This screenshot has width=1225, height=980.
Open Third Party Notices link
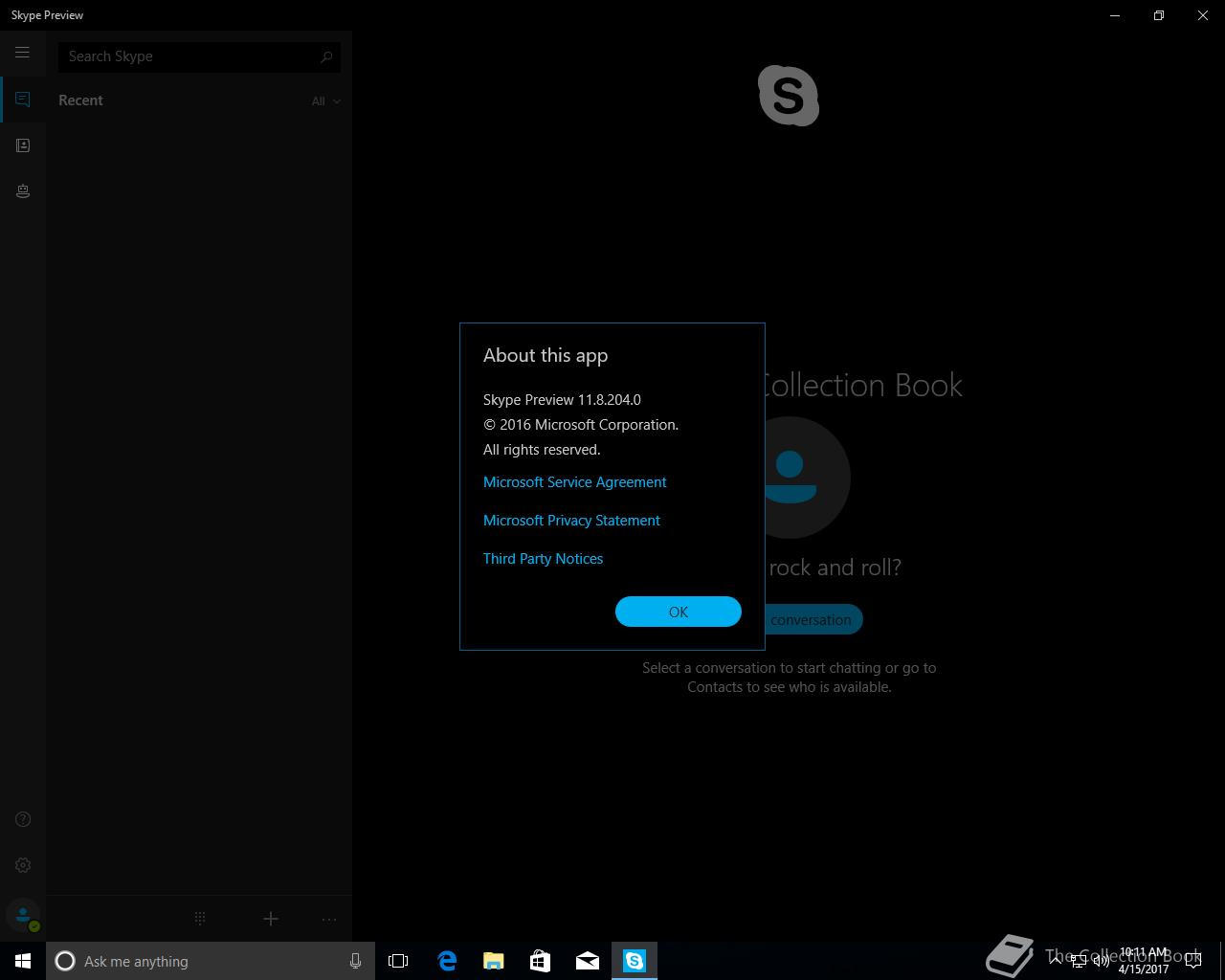tap(543, 559)
